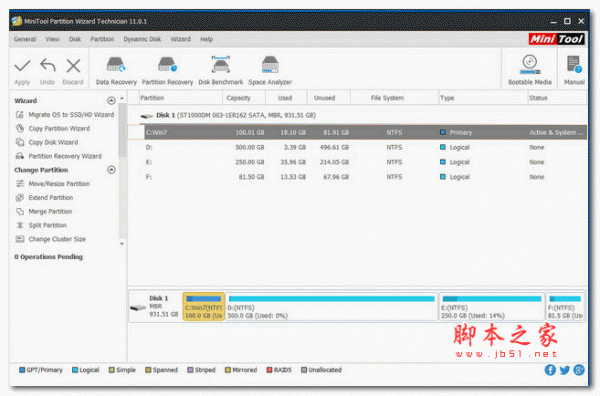Viewport: 600px width, 396px height.
Task: Click the 496.61 GB unused value
Action: tap(334, 147)
